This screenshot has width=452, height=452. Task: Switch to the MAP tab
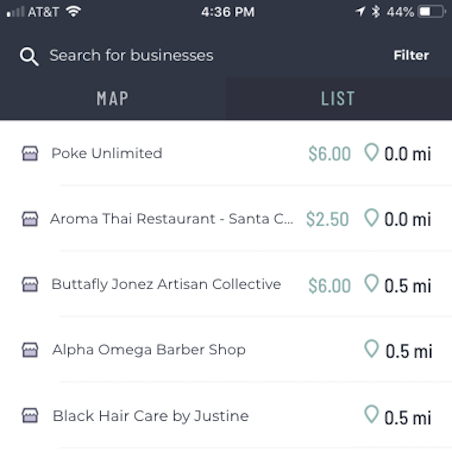click(113, 98)
